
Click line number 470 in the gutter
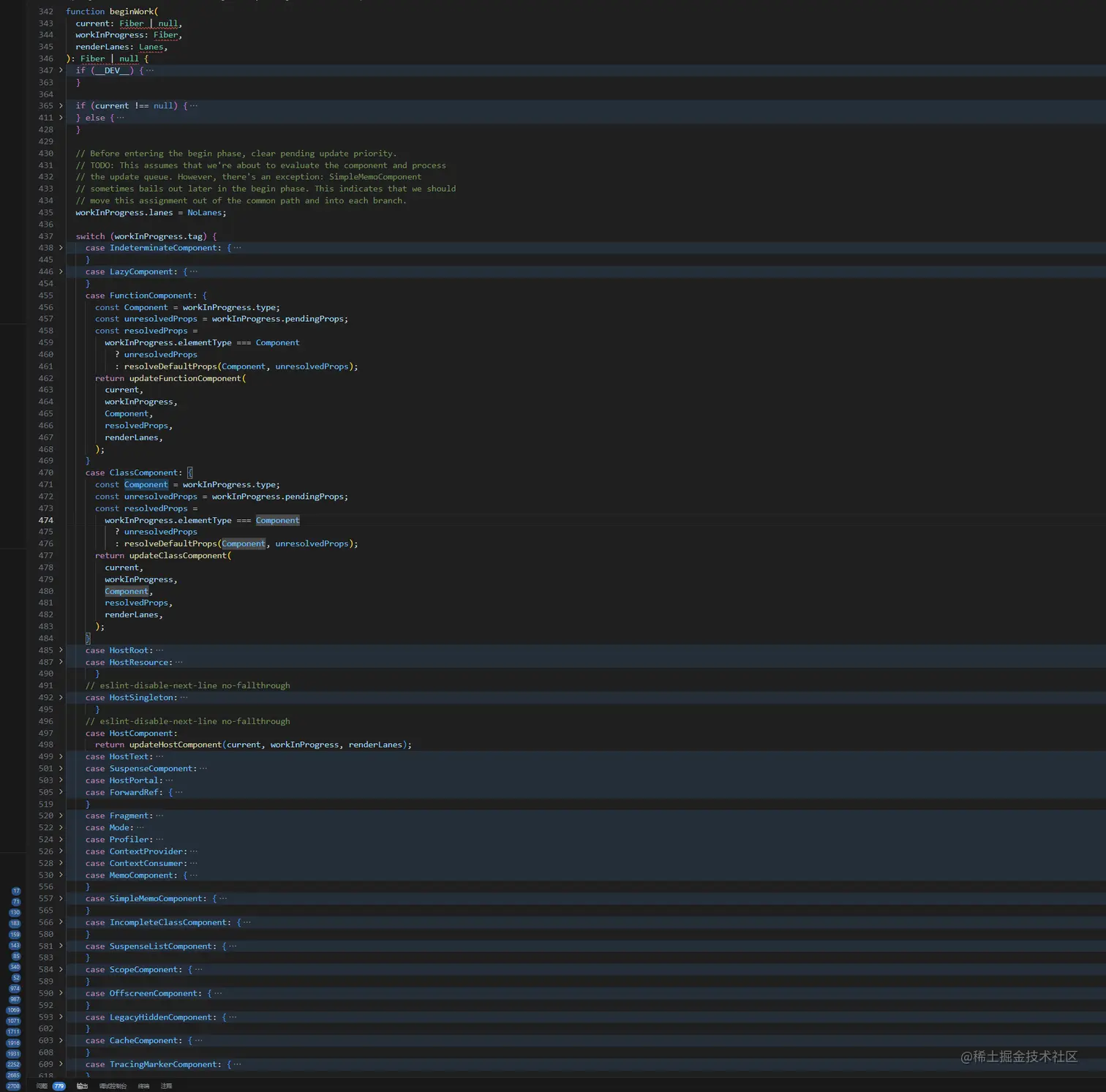(x=45, y=472)
